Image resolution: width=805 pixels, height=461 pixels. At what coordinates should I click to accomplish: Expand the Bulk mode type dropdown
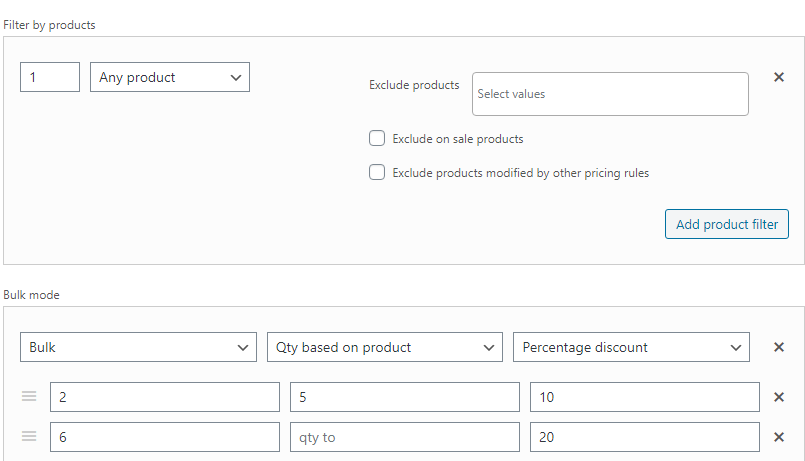click(138, 347)
